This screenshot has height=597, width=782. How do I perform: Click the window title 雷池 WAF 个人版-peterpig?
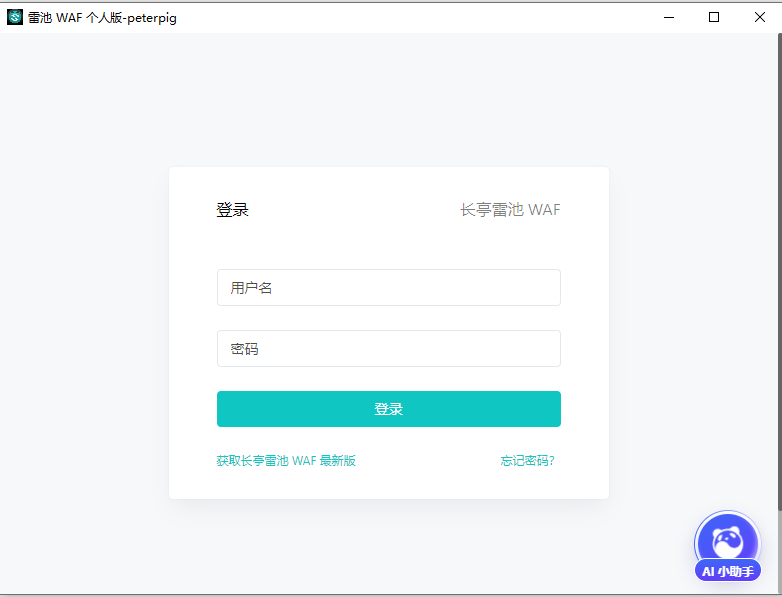[x=102, y=18]
